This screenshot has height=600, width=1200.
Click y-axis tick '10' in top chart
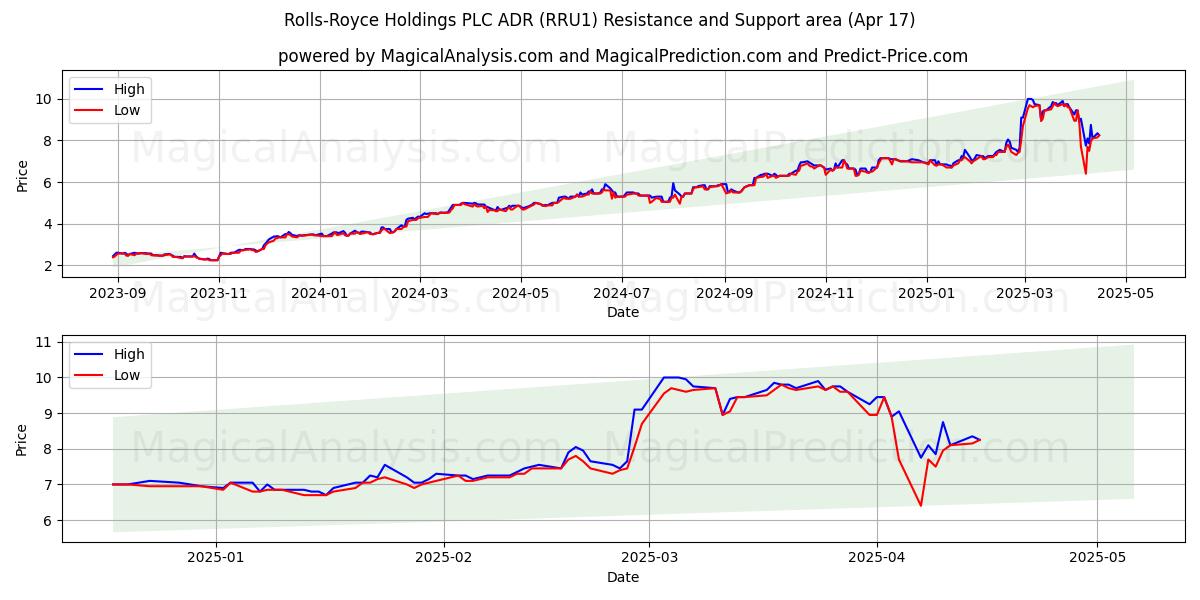coord(44,99)
